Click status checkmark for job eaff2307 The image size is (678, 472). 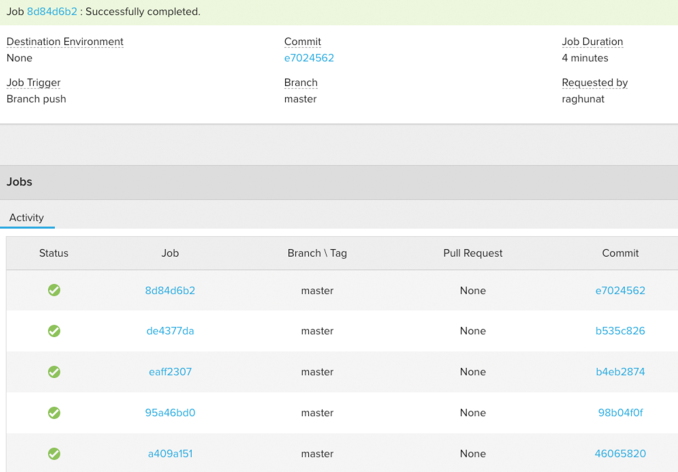54,372
